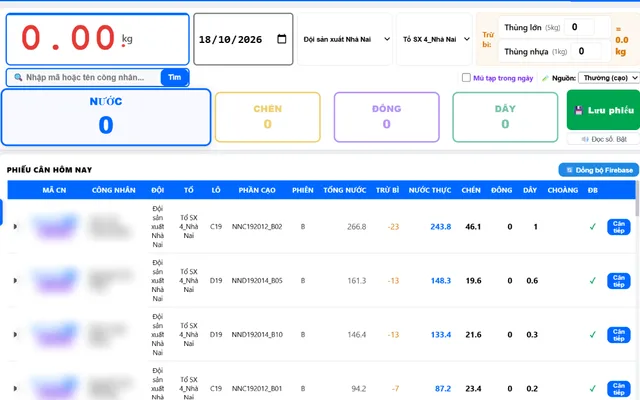Image resolution: width=640 pixels, height=400 pixels.
Task: Click the total water value 266.8
Action: 356,227
